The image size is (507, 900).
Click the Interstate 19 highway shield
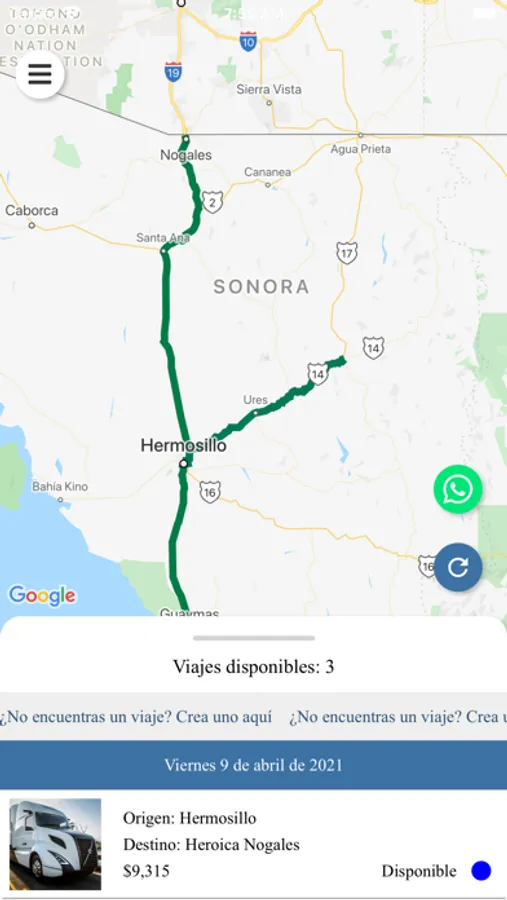pos(173,72)
